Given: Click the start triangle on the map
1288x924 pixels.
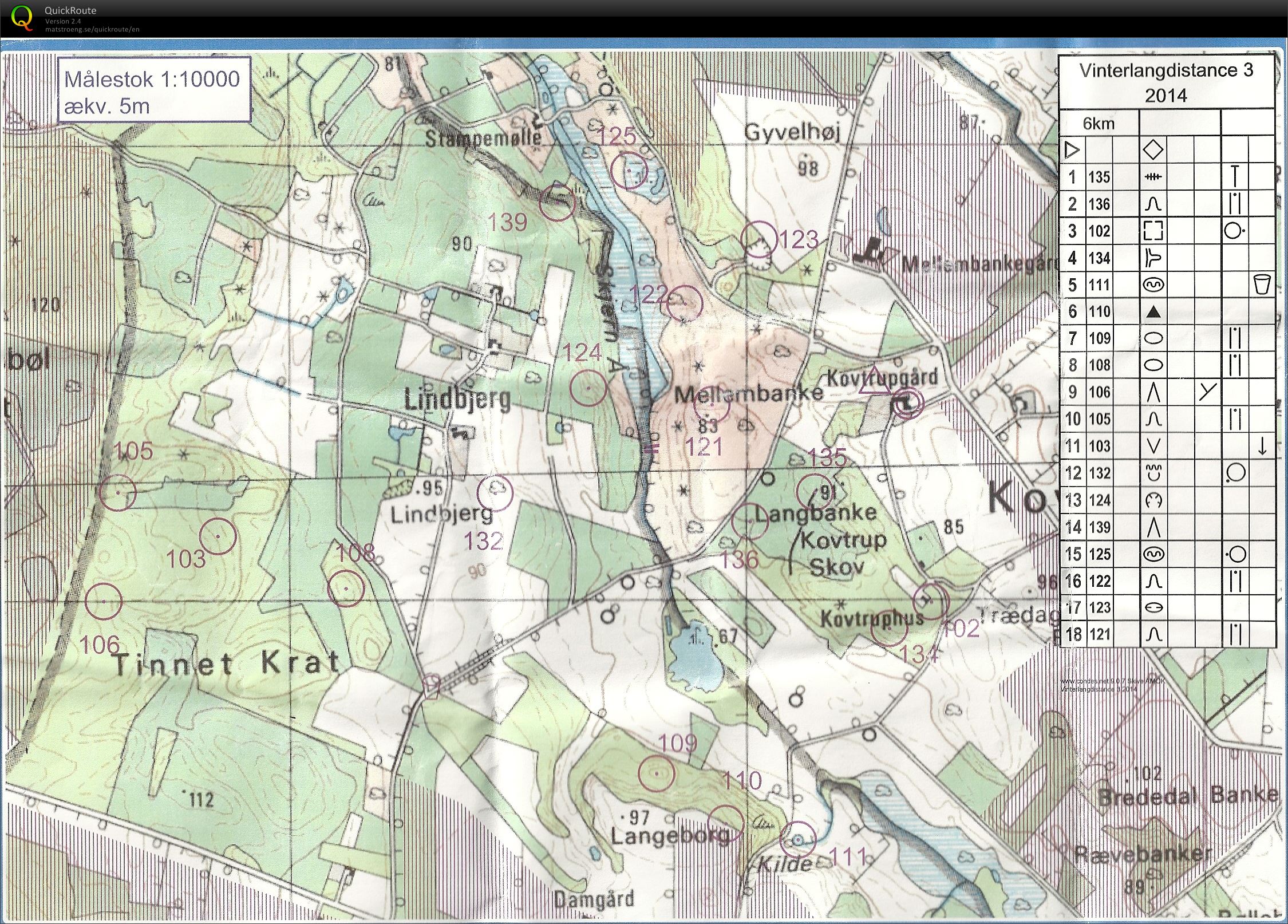Looking at the screenshot, I should pos(875,381).
